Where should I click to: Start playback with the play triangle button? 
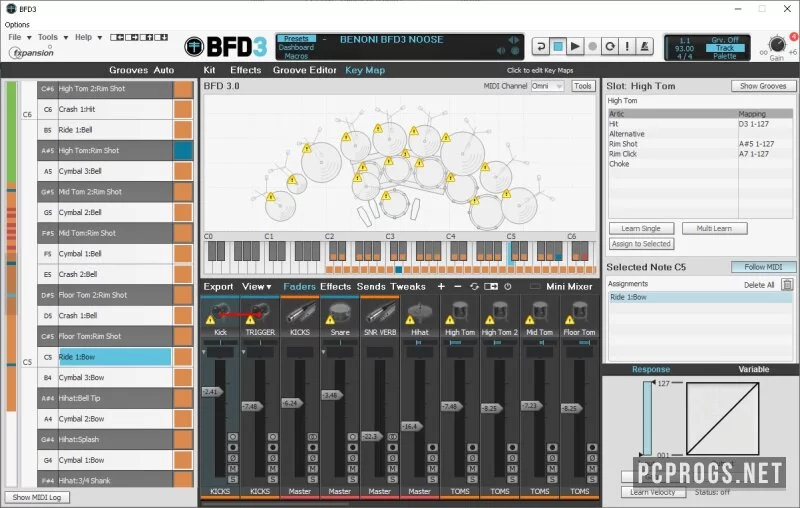click(x=575, y=46)
